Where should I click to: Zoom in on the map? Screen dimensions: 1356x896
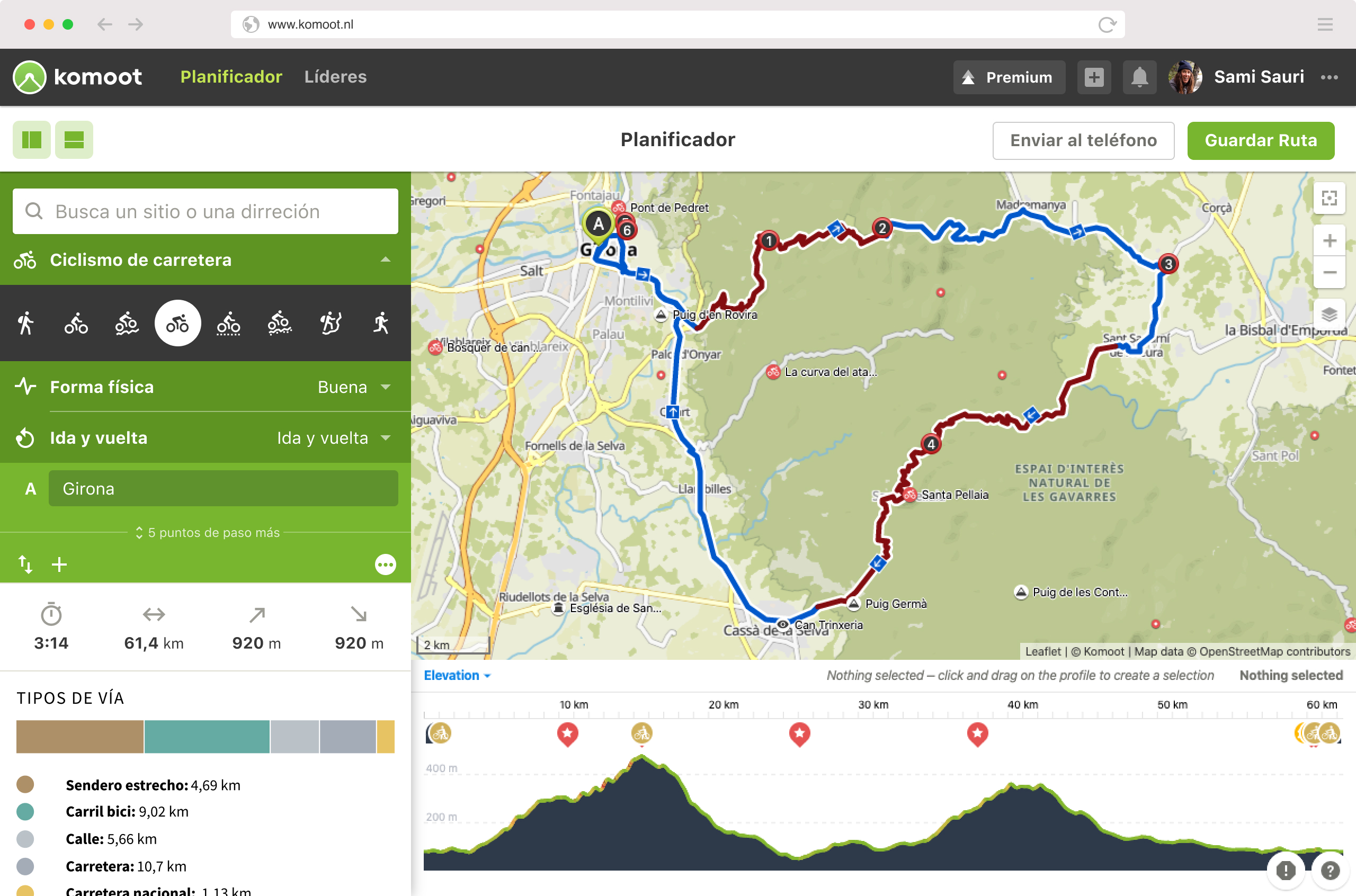pos(1329,240)
